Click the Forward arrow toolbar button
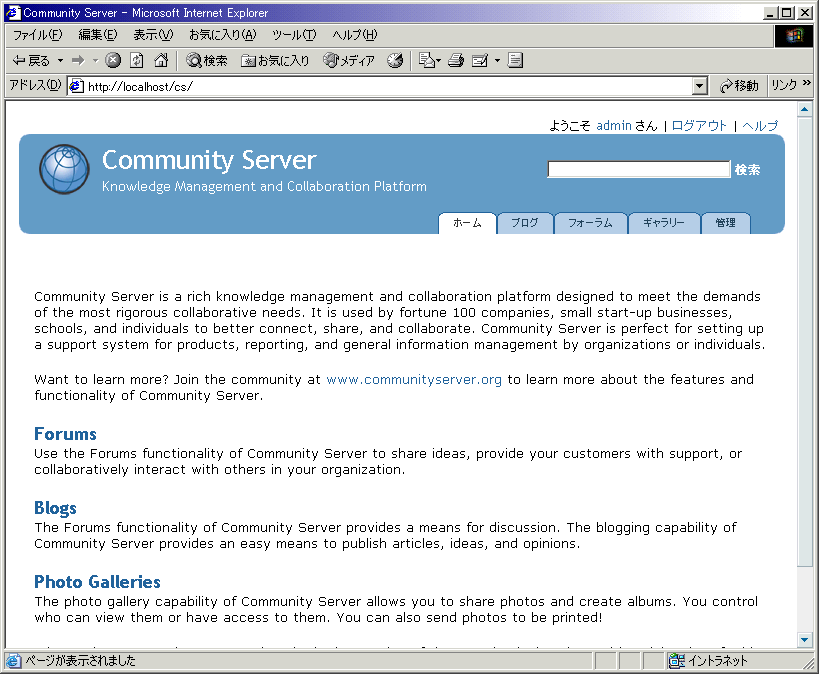The height and width of the screenshot is (674, 819). coord(78,61)
